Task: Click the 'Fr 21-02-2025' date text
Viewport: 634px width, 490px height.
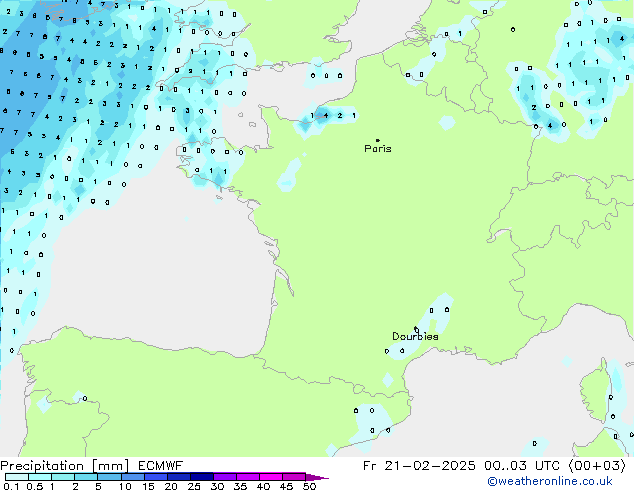Action: point(419,466)
